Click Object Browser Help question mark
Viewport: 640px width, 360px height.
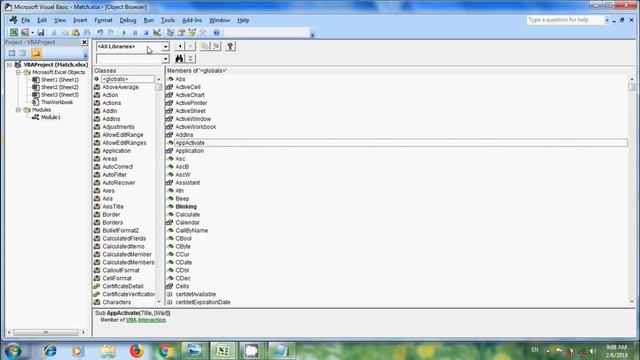click(x=230, y=46)
